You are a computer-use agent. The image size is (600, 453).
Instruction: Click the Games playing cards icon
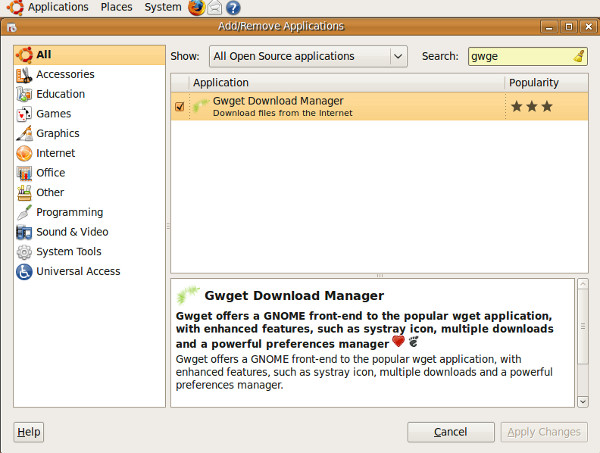pos(24,114)
